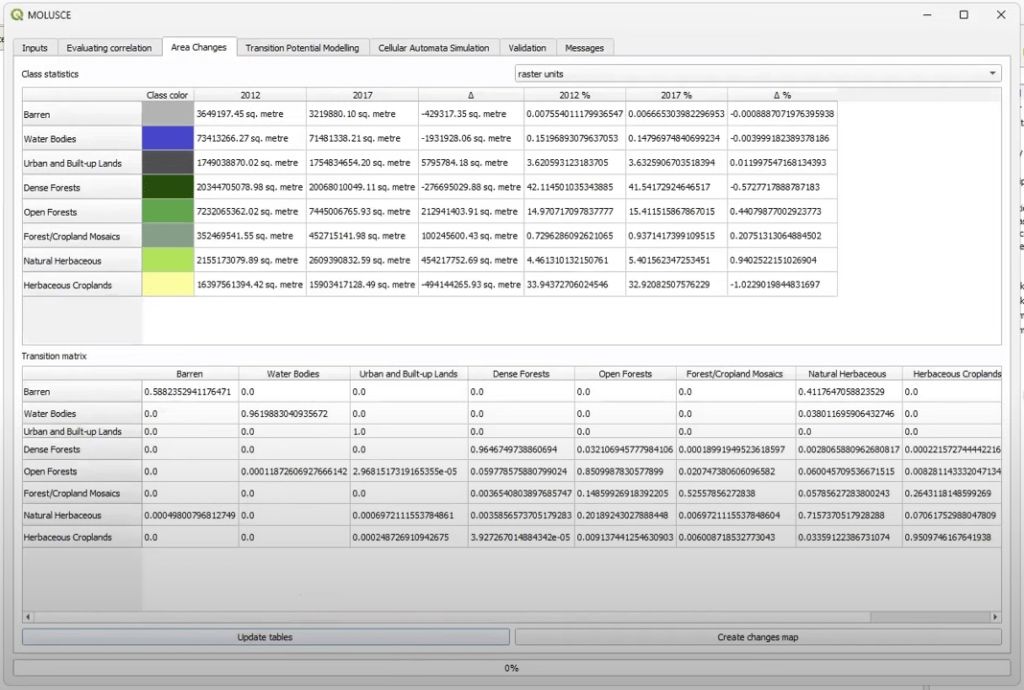This screenshot has width=1024, height=690.
Task: Click transition cell 0.8509987830577899
Action: [625, 471]
